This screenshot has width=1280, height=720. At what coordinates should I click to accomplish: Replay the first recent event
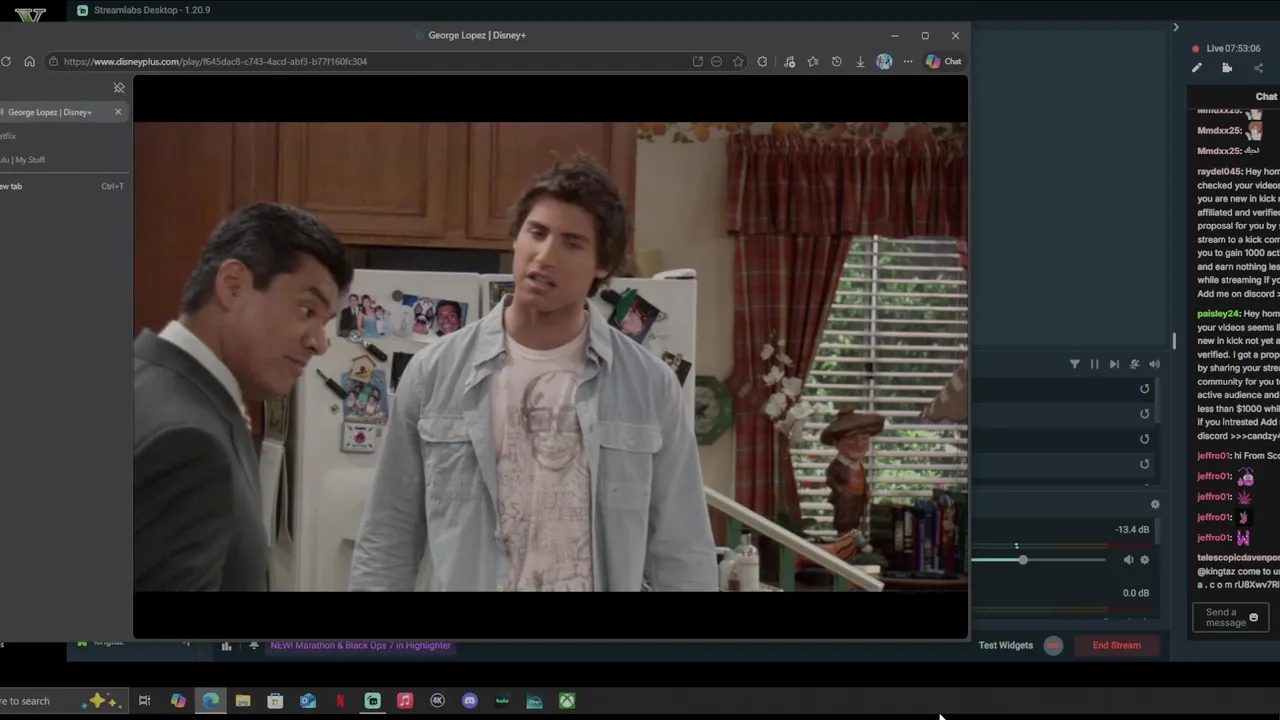tap(1145, 389)
